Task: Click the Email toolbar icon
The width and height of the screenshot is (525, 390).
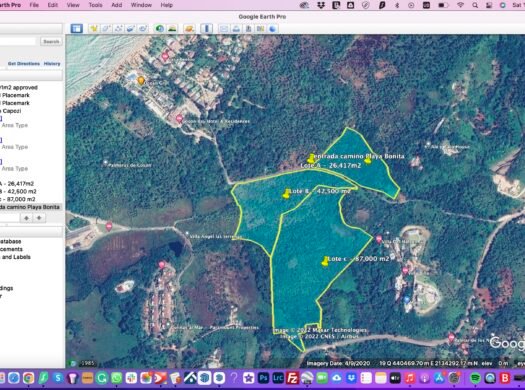Action: pos(224,28)
